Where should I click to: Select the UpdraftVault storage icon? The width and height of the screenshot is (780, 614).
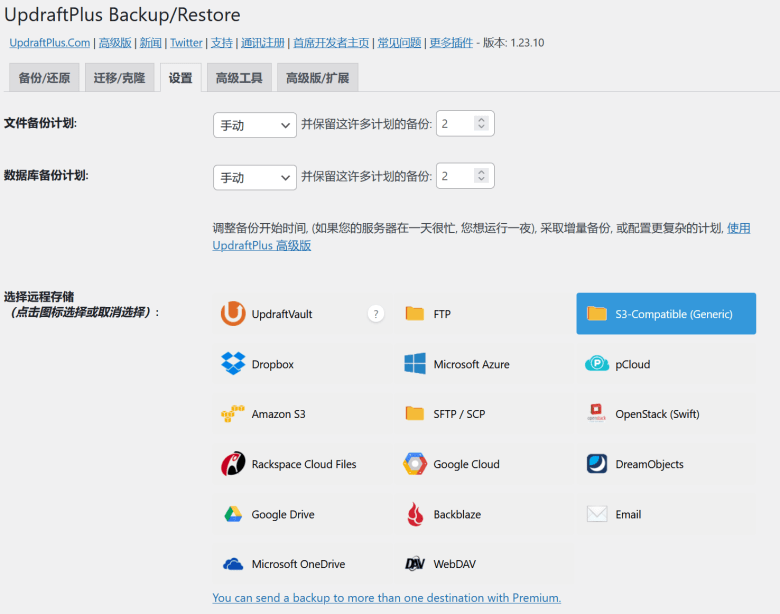click(233, 314)
